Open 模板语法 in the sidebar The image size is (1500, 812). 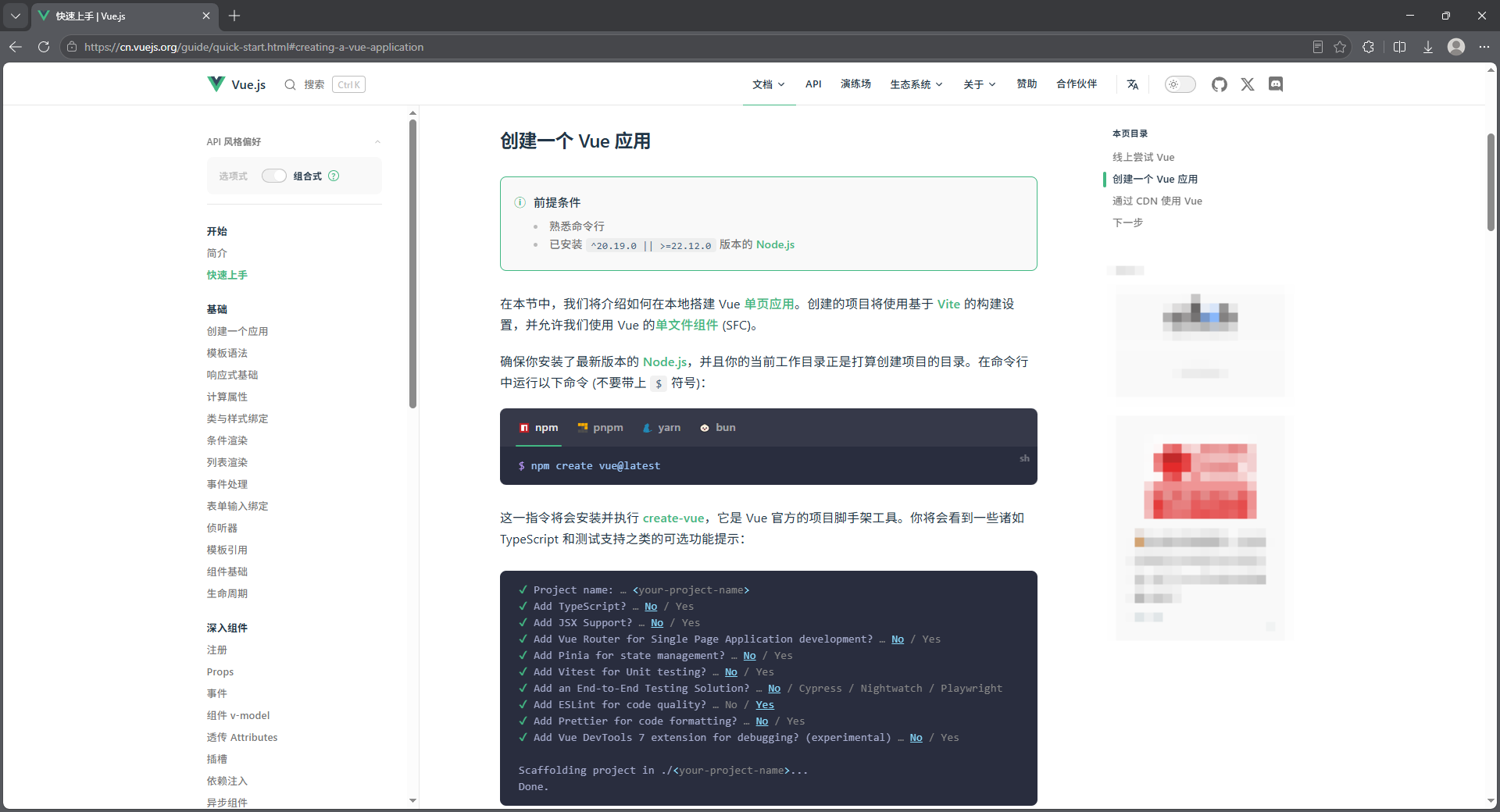tap(227, 353)
